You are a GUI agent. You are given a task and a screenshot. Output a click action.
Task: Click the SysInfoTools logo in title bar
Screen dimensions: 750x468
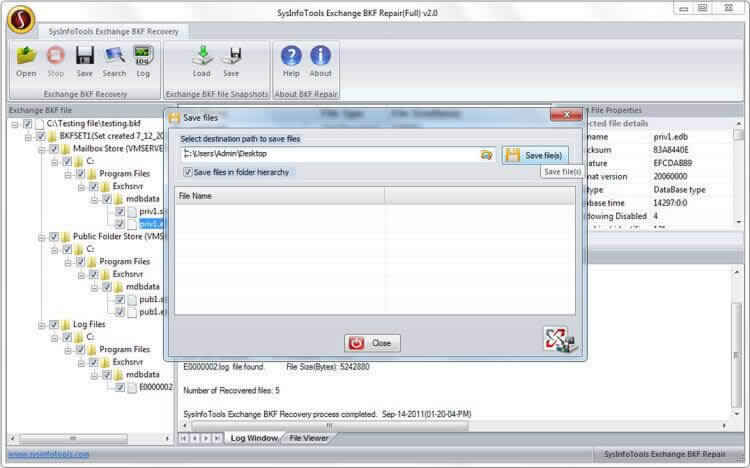pos(21,20)
